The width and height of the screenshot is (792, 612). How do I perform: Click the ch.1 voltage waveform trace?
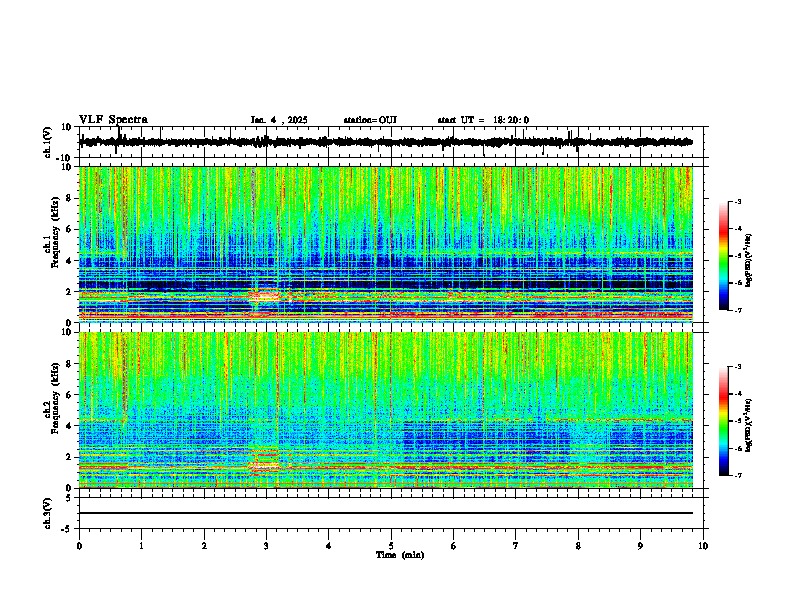point(386,142)
